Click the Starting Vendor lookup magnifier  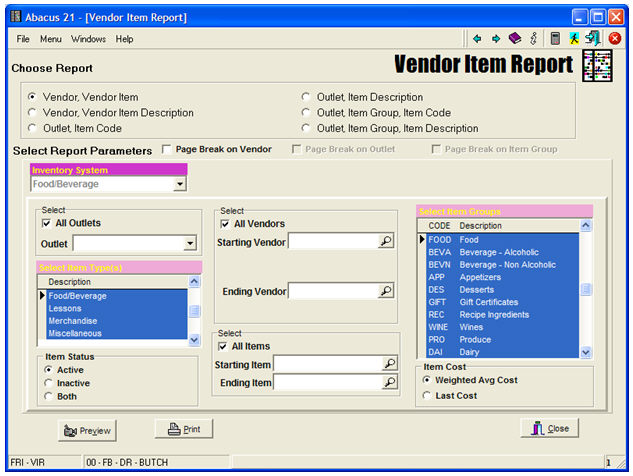coord(386,242)
